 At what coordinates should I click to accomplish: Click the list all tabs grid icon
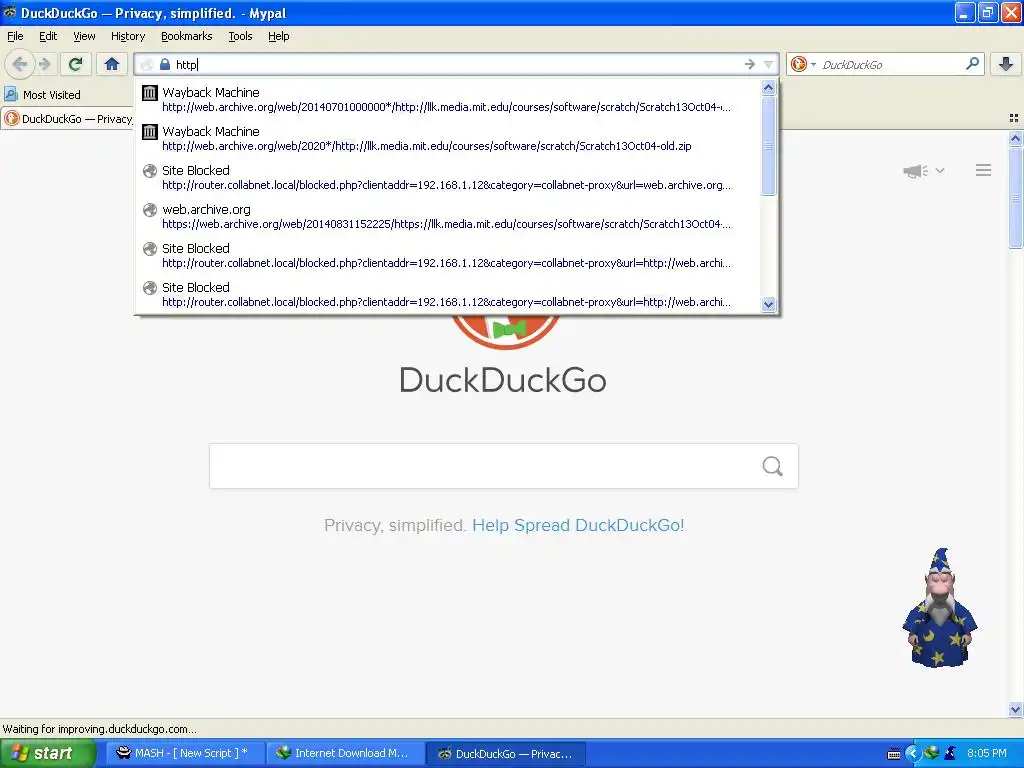[1014, 118]
